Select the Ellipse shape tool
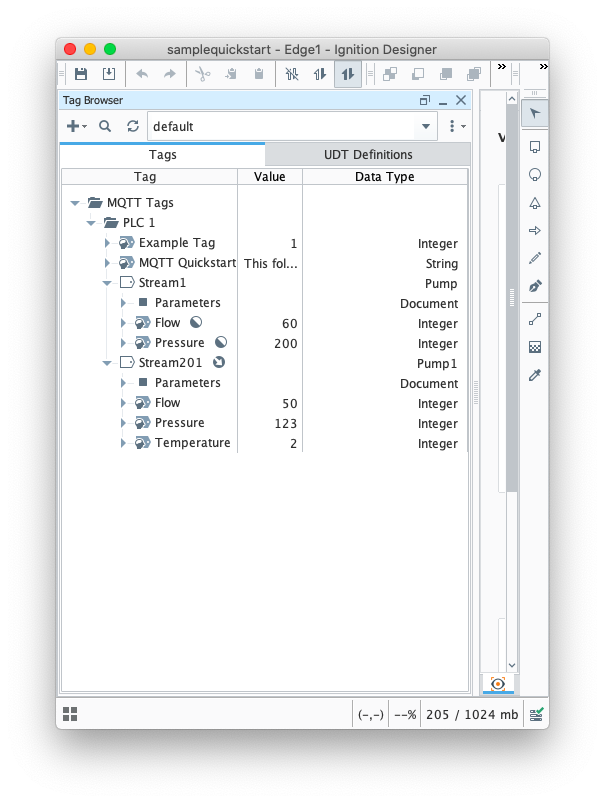Viewport: 605px width, 803px height. 535,175
